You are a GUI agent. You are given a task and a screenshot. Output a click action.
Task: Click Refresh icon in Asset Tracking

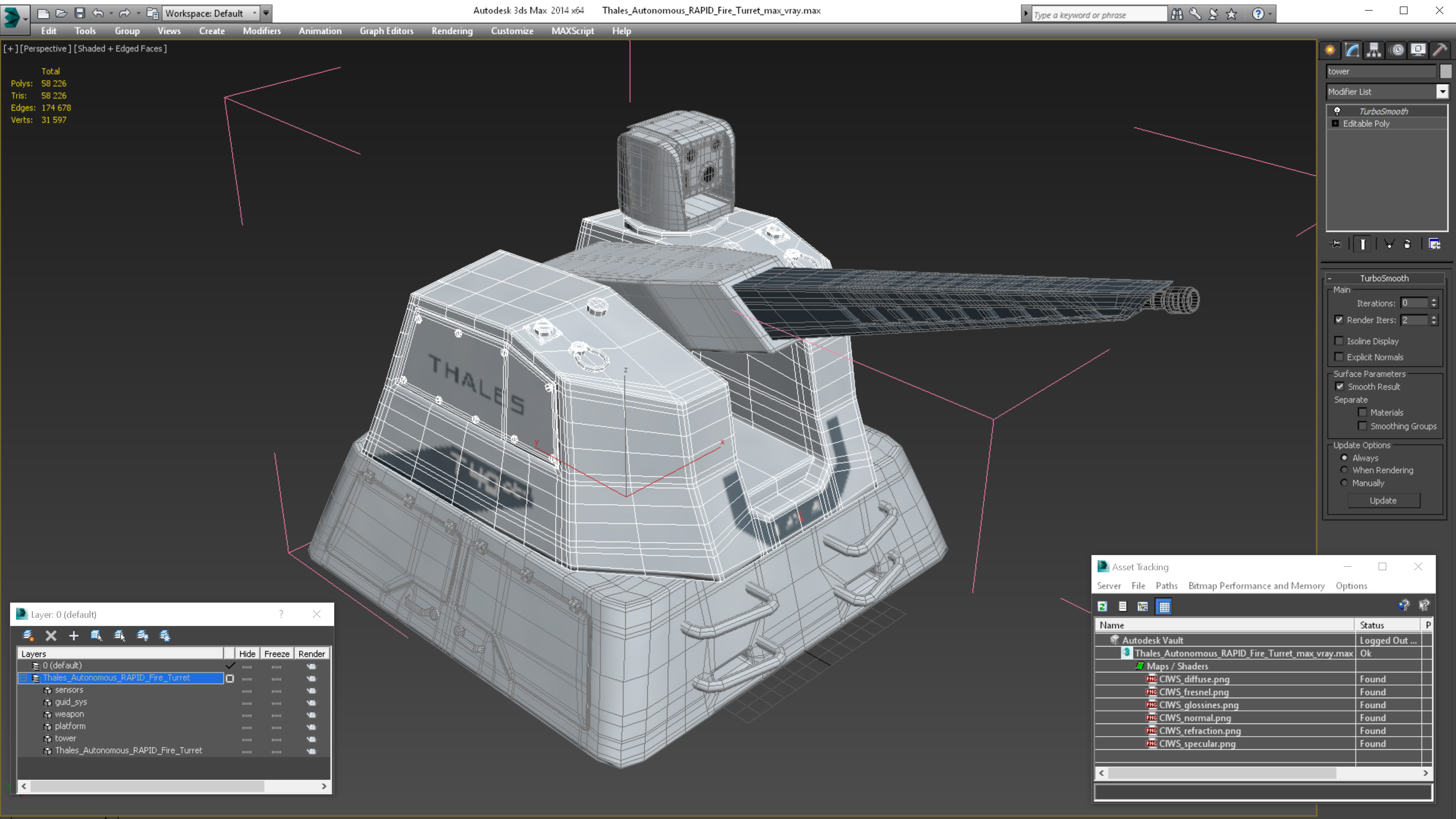(1102, 607)
